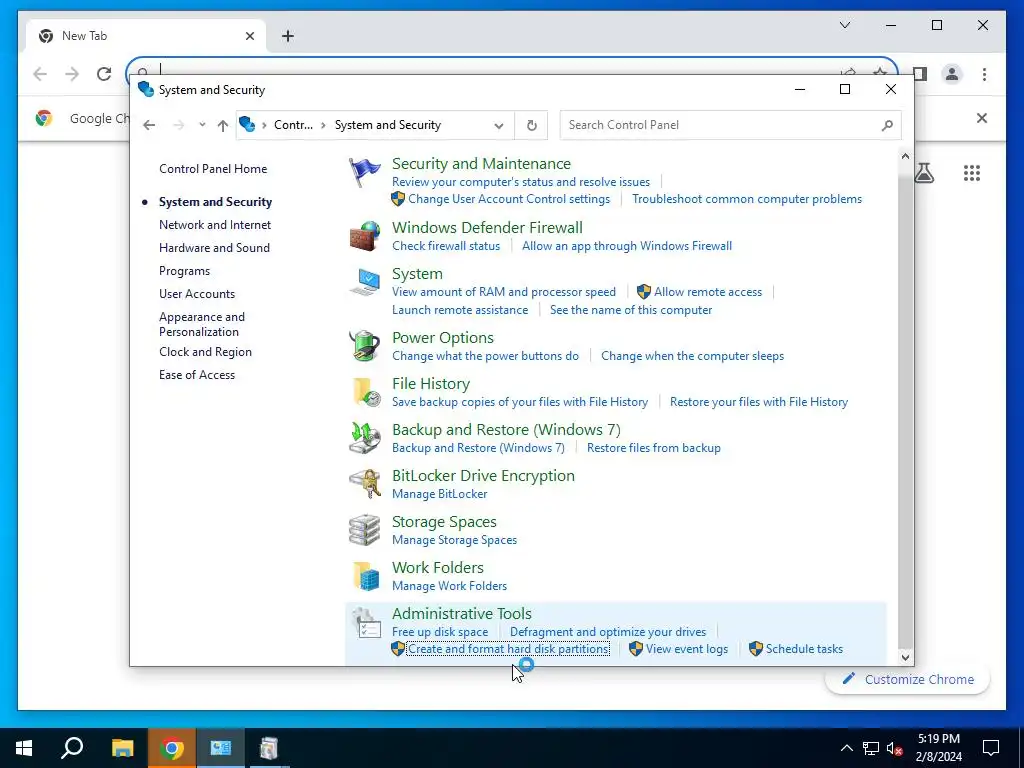This screenshot has height=768, width=1024.
Task: Open Ease of Access category
Action: coord(197,375)
